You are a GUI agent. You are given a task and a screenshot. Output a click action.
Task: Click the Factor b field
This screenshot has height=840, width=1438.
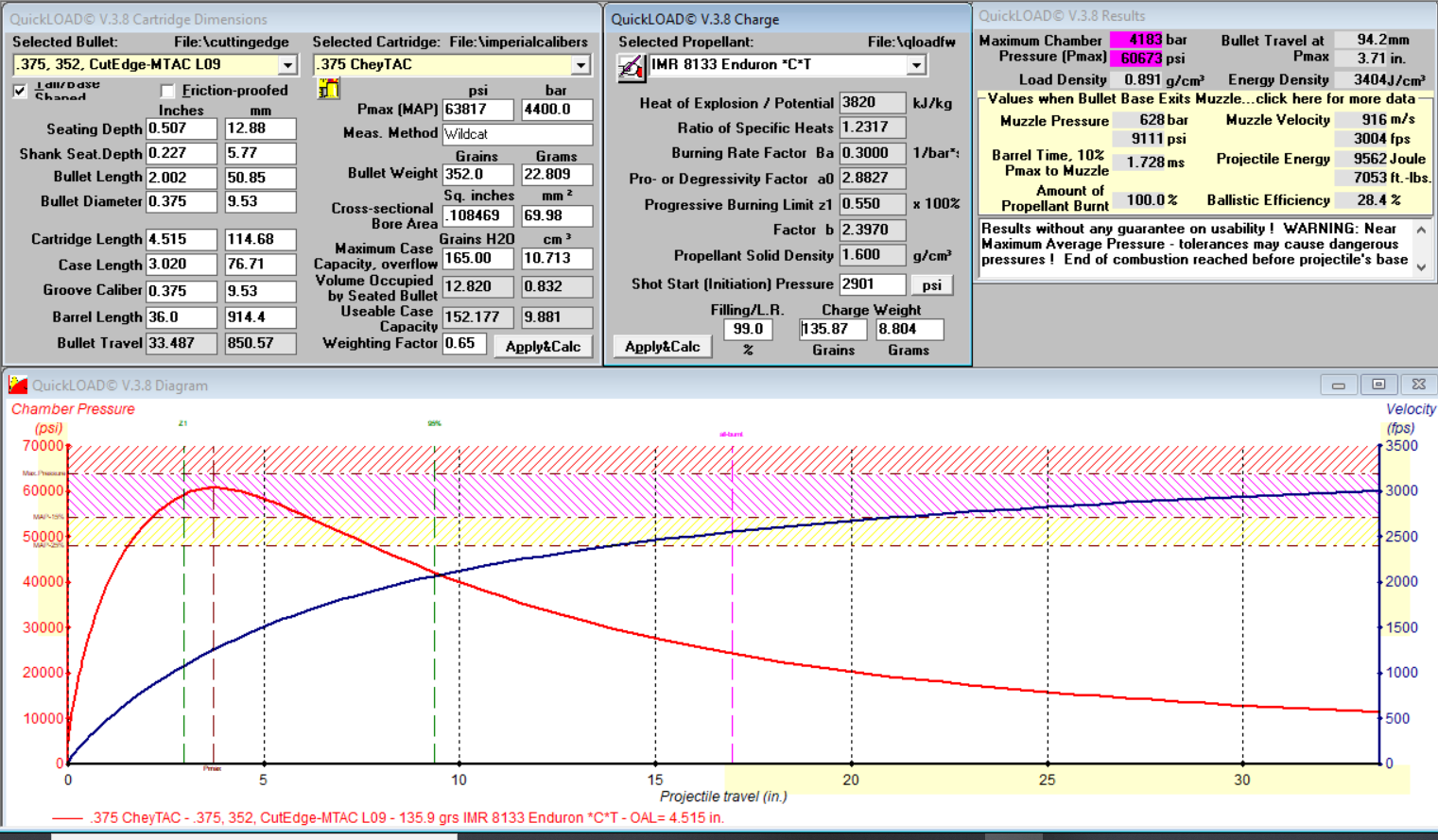(x=872, y=230)
